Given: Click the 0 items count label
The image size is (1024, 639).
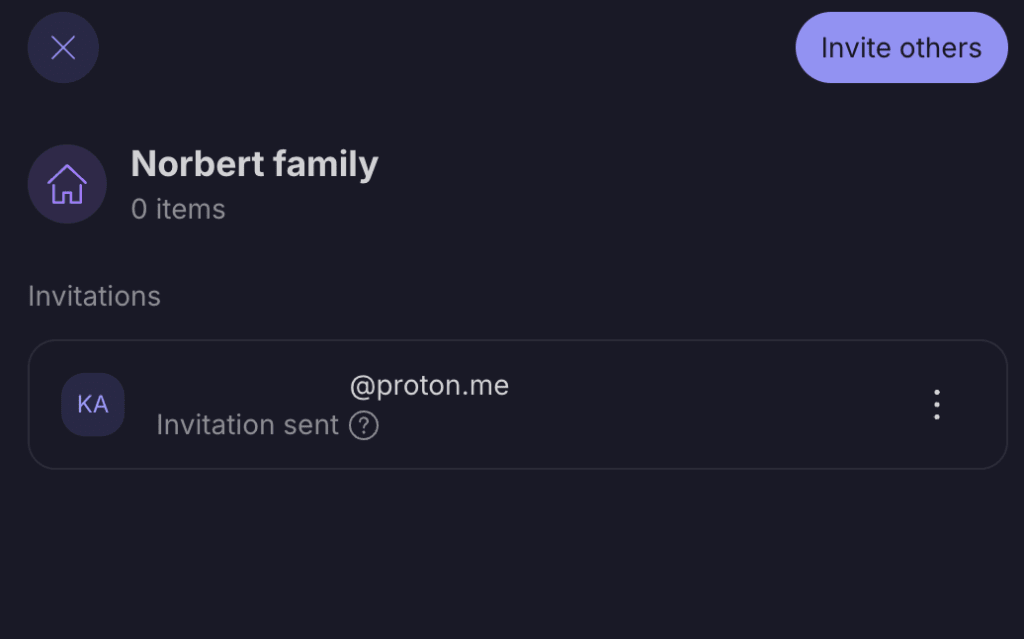Looking at the screenshot, I should (x=178, y=209).
